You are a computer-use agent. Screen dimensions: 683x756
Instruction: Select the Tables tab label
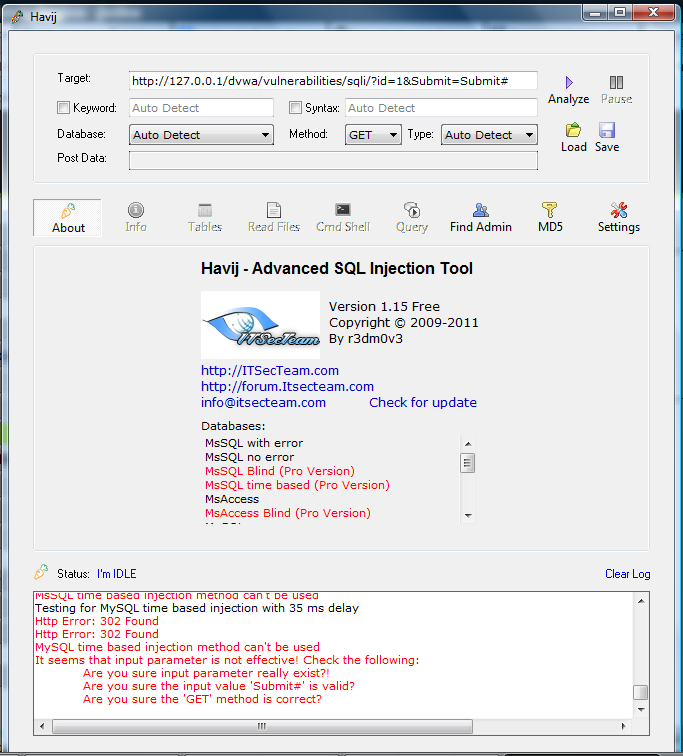click(x=205, y=227)
